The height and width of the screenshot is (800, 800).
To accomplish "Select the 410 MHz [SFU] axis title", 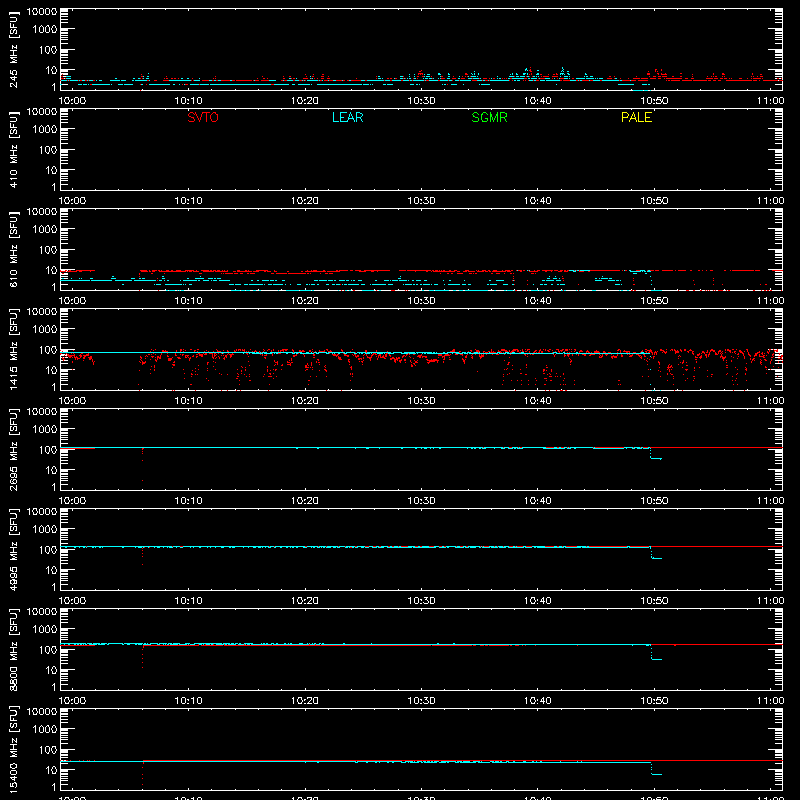I will click(x=14, y=149).
